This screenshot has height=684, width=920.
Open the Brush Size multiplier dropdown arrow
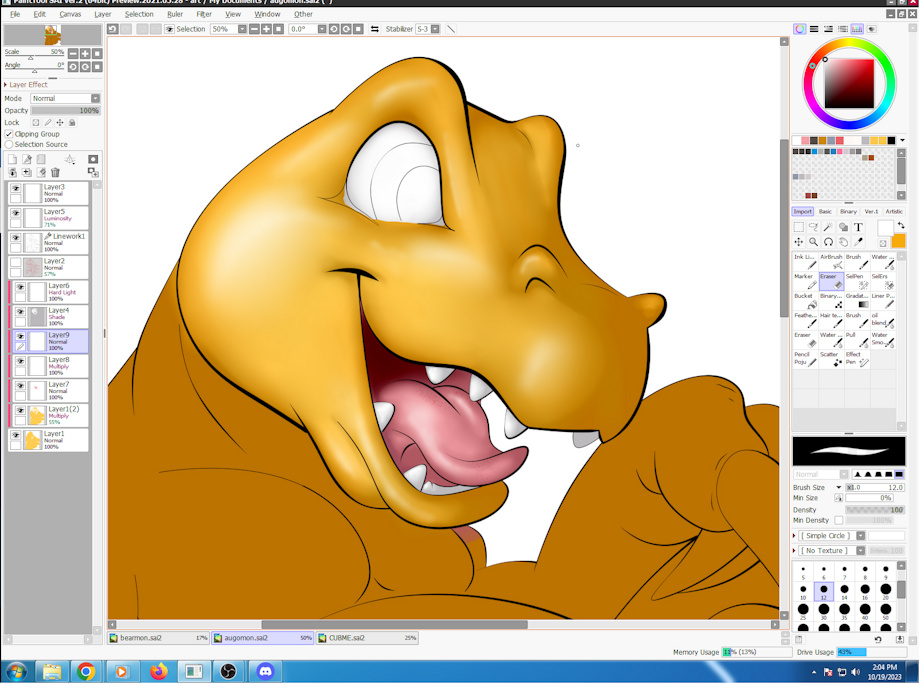(x=838, y=487)
